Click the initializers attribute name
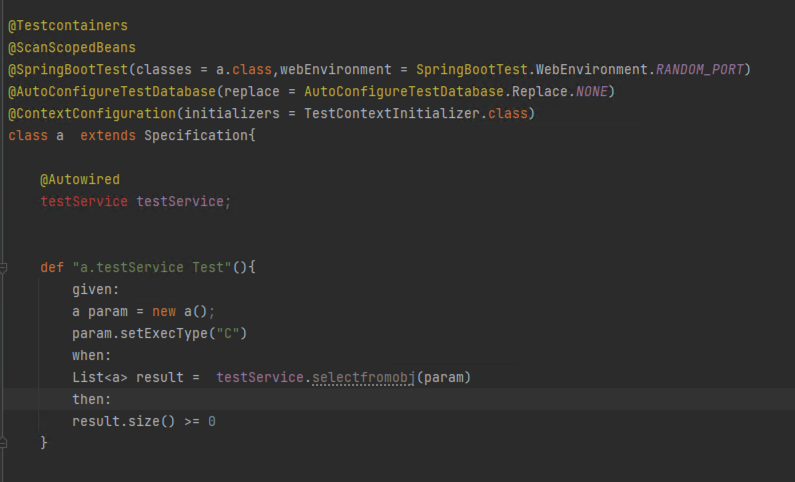795x482 pixels. (x=232, y=114)
